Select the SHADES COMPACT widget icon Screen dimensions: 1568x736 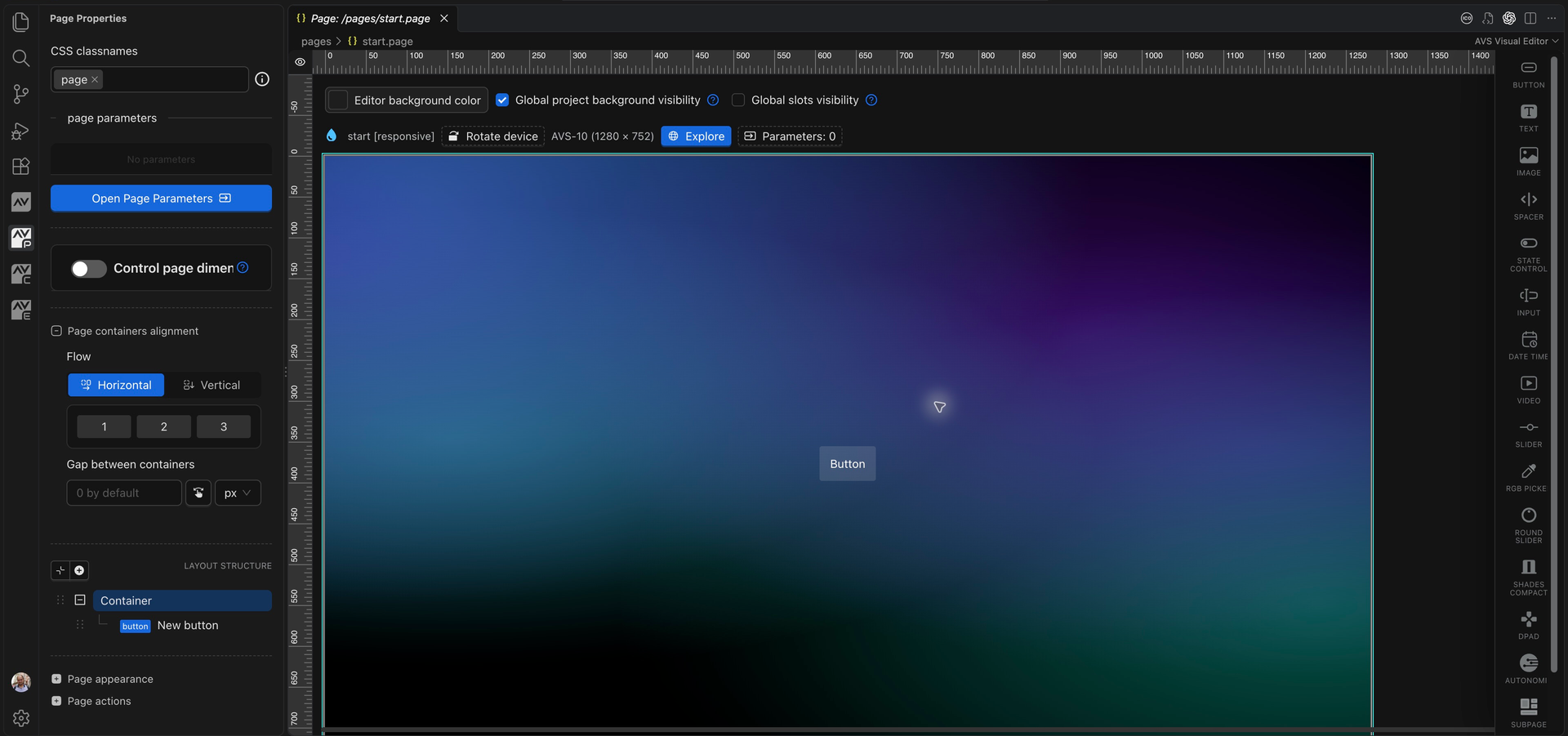[x=1528, y=567]
